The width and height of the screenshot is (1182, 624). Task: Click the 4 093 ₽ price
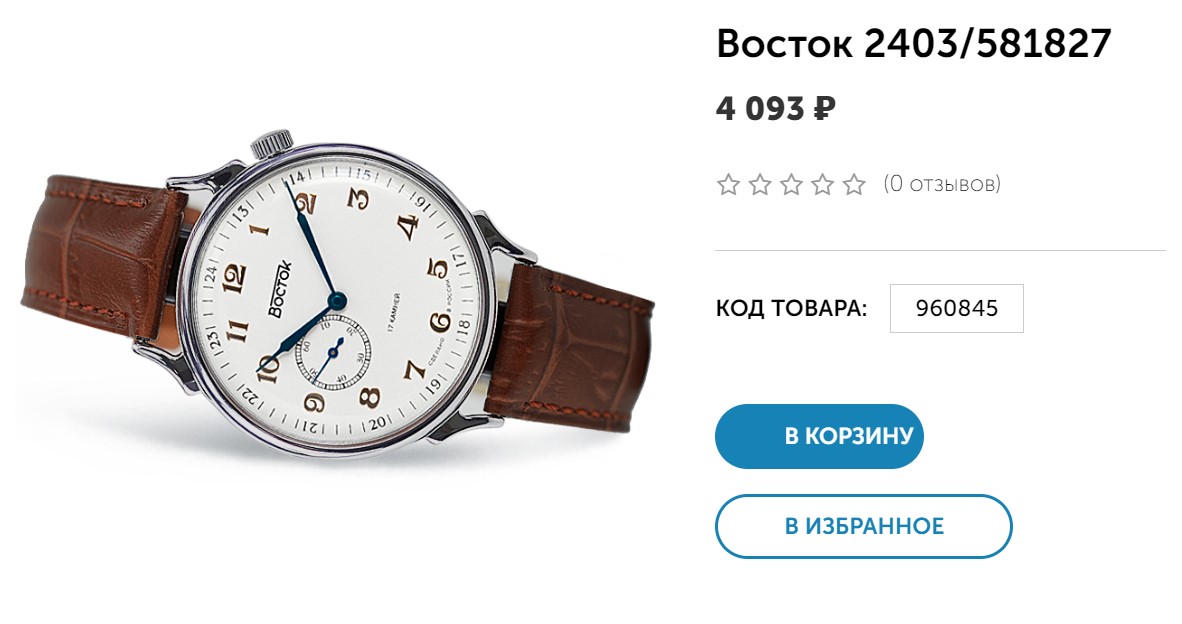click(x=776, y=109)
